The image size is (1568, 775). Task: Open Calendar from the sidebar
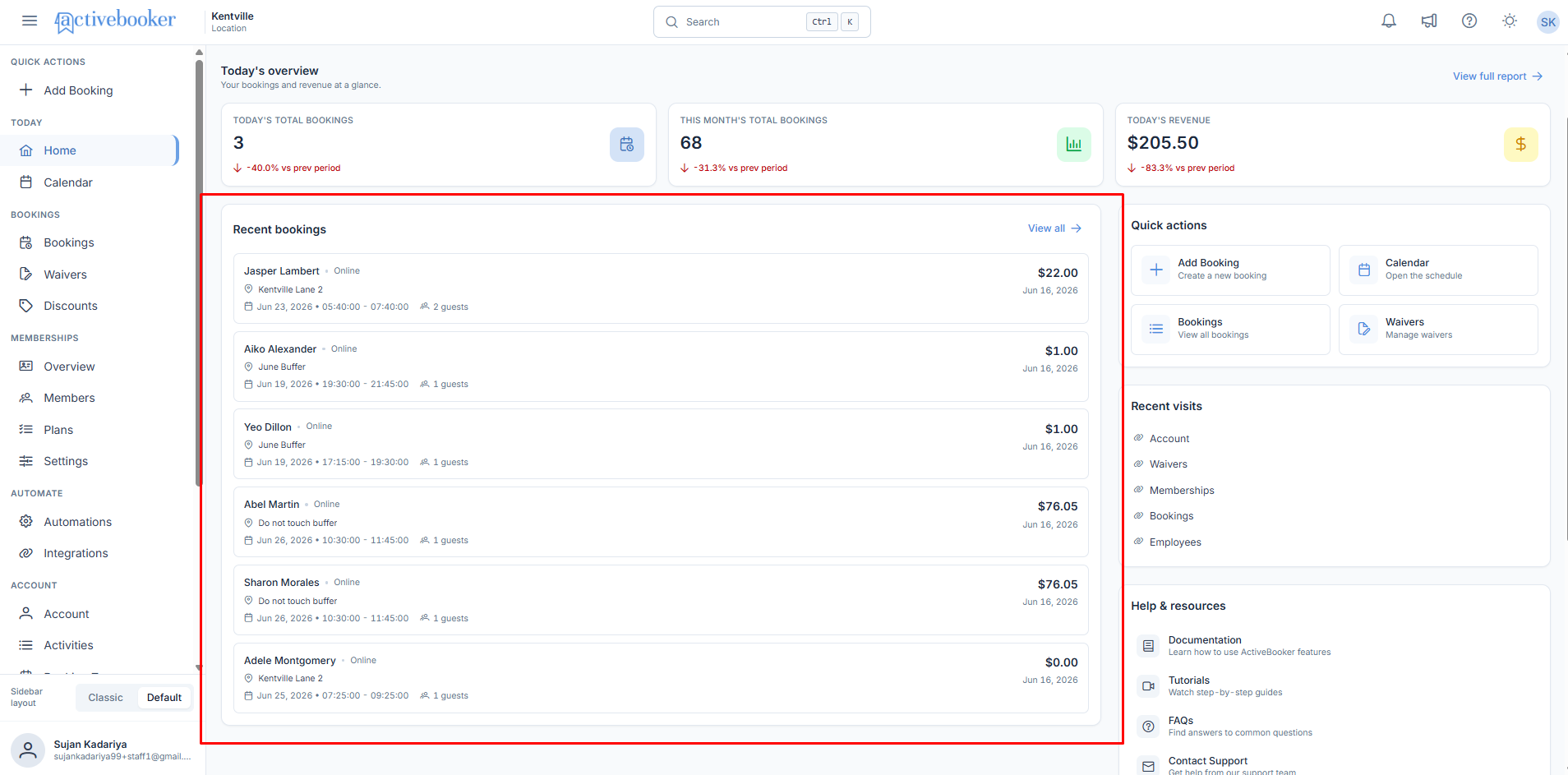89,182
